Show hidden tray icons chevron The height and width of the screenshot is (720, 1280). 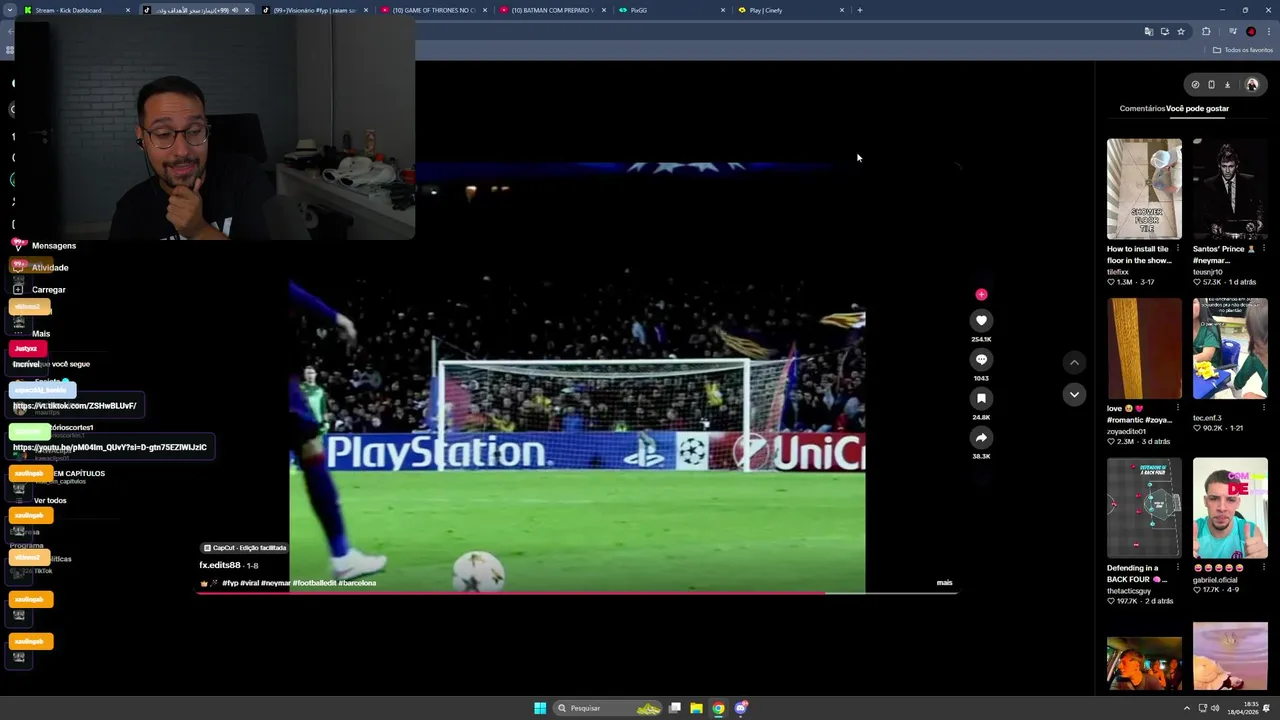click(1188, 708)
